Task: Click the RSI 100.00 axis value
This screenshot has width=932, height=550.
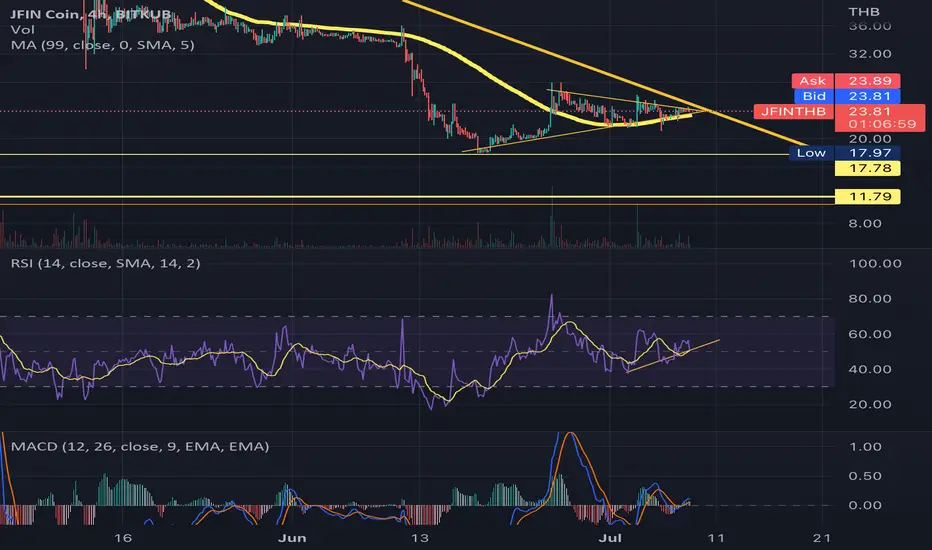Action: pos(875,263)
